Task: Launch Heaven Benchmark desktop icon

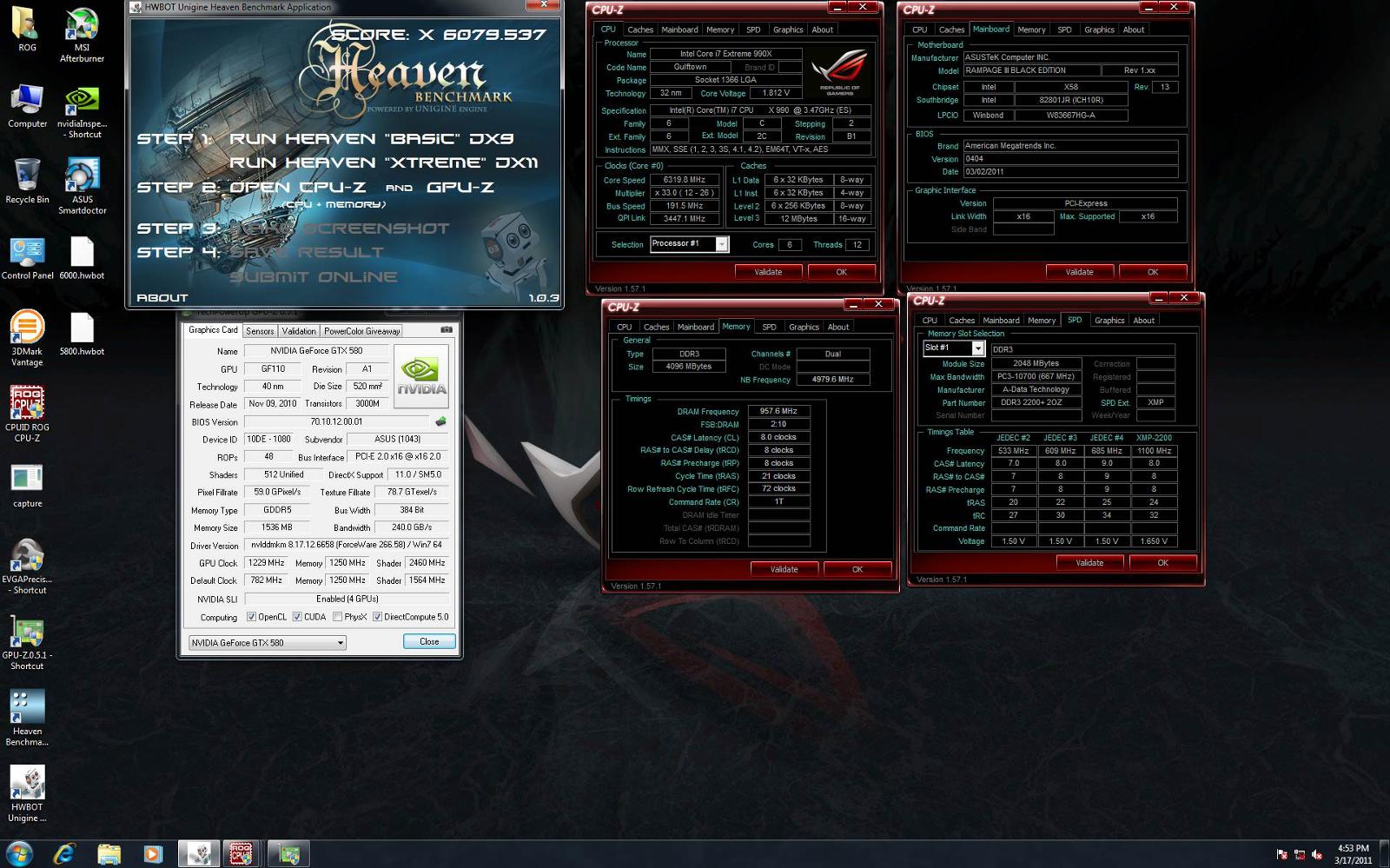Action: [27, 718]
